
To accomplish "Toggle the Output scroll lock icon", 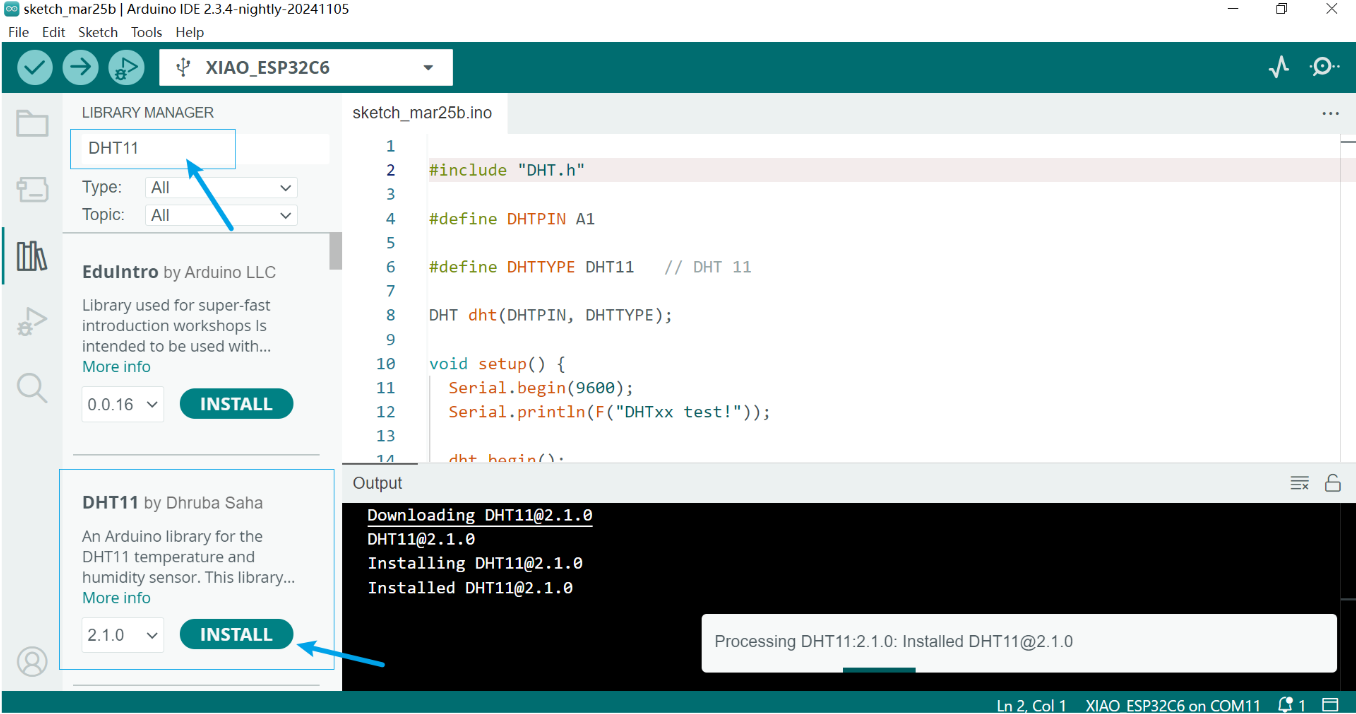I will (x=1332, y=483).
